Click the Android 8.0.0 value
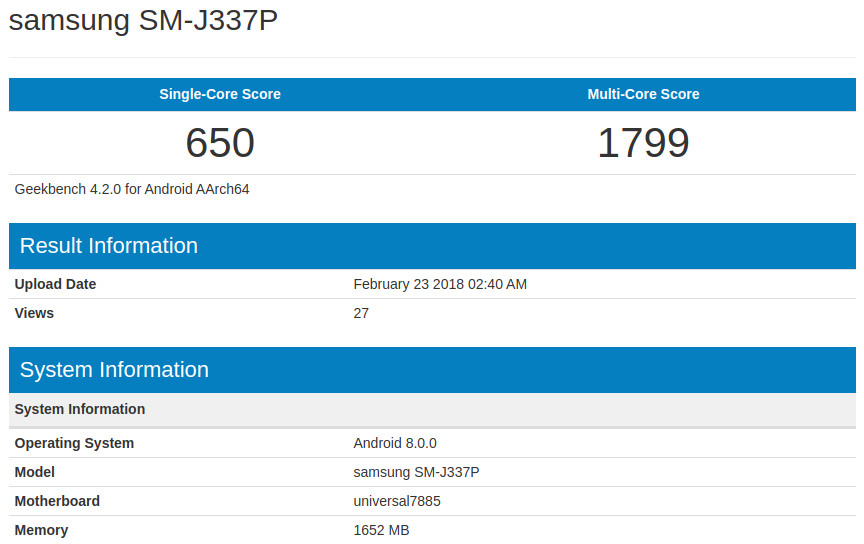The image size is (864, 544). coord(395,443)
